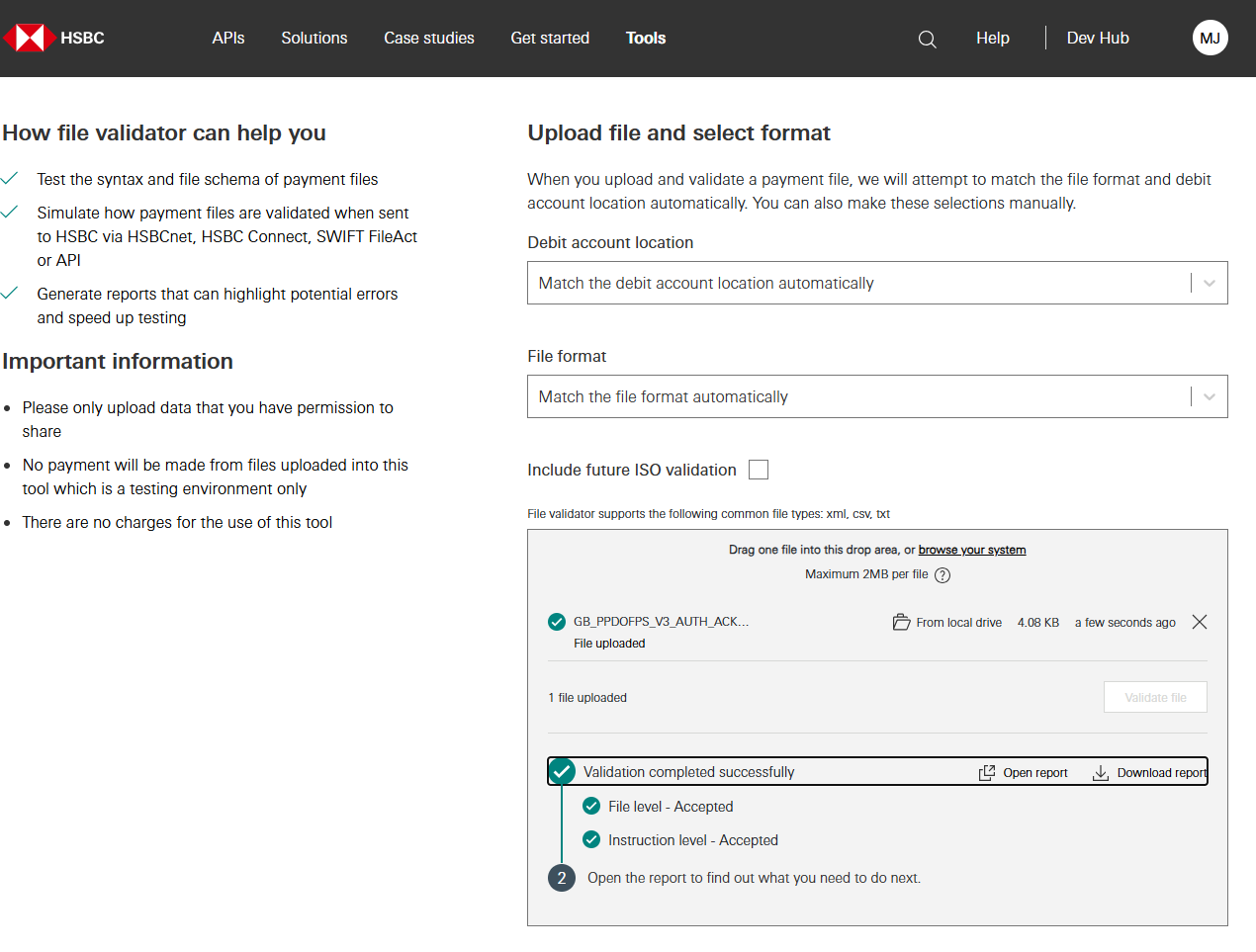Click the browse your system link
Image resolution: width=1256 pixels, height=952 pixels.
pyautogui.click(x=971, y=549)
